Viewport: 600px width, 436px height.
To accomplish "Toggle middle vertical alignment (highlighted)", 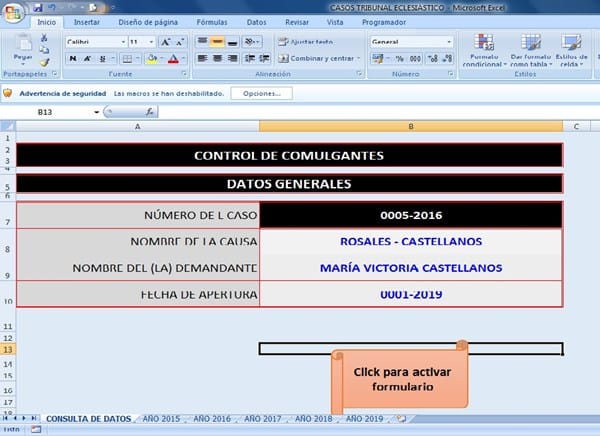I will pyautogui.click(x=217, y=41).
